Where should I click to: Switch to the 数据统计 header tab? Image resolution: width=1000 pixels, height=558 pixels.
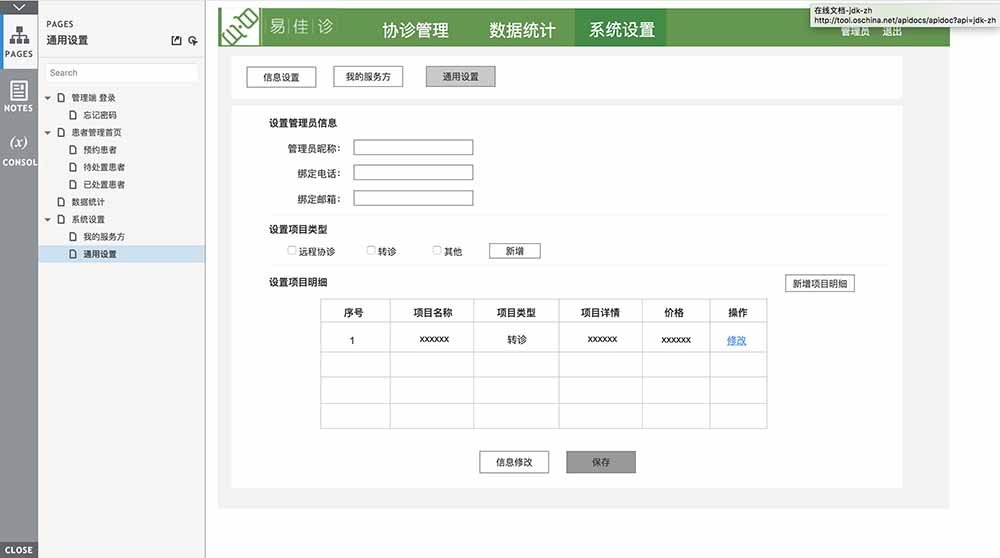[x=522, y=30]
